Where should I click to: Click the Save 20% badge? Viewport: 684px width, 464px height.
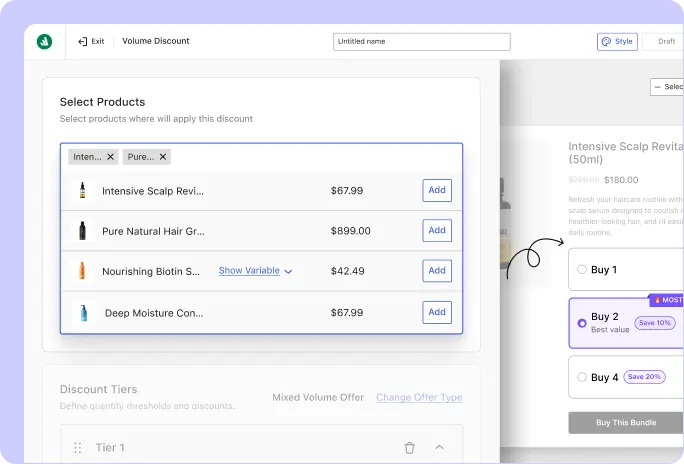(644, 377)
